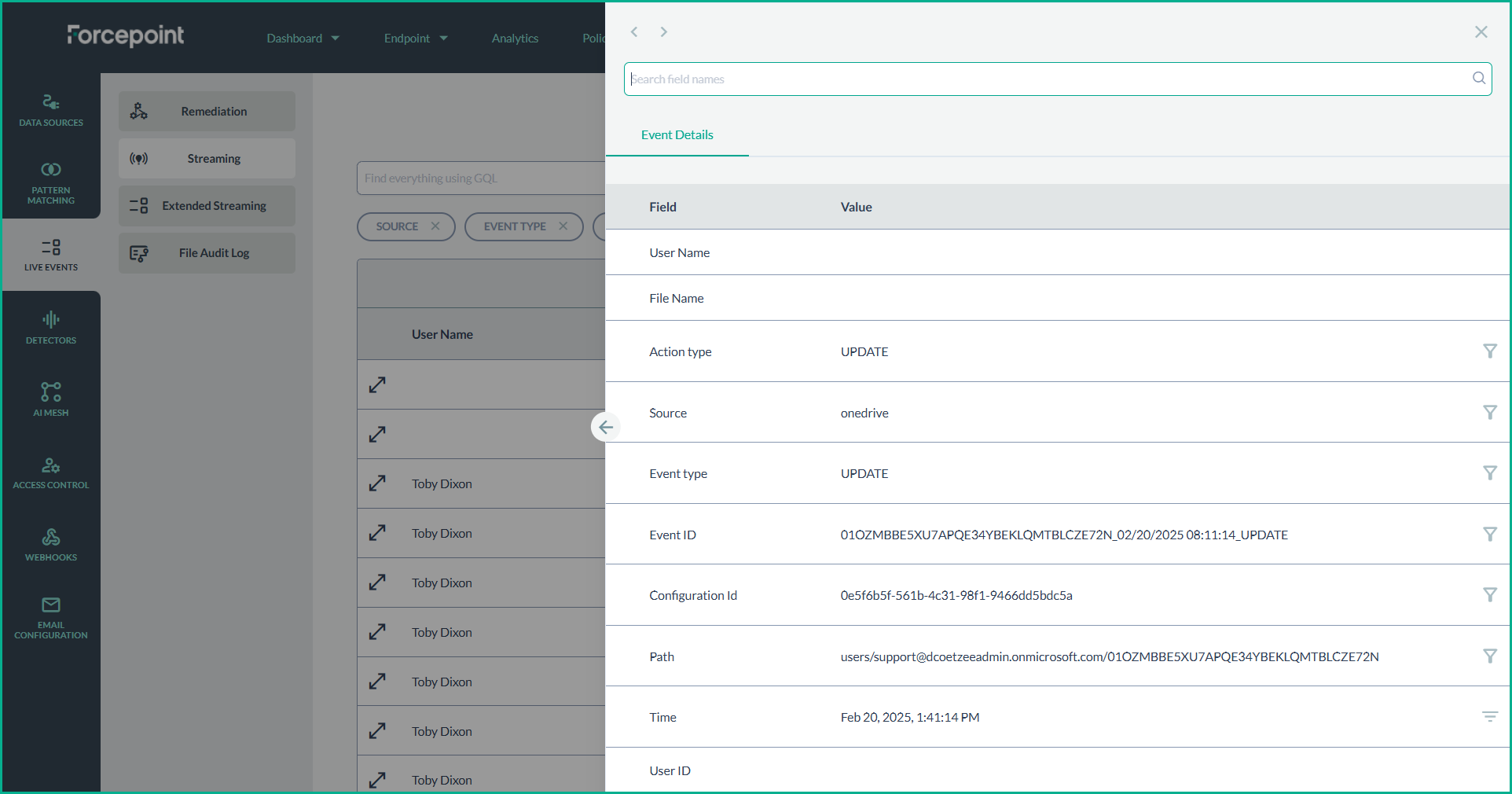Open Email Configuration in sidebar

point(51,617)
